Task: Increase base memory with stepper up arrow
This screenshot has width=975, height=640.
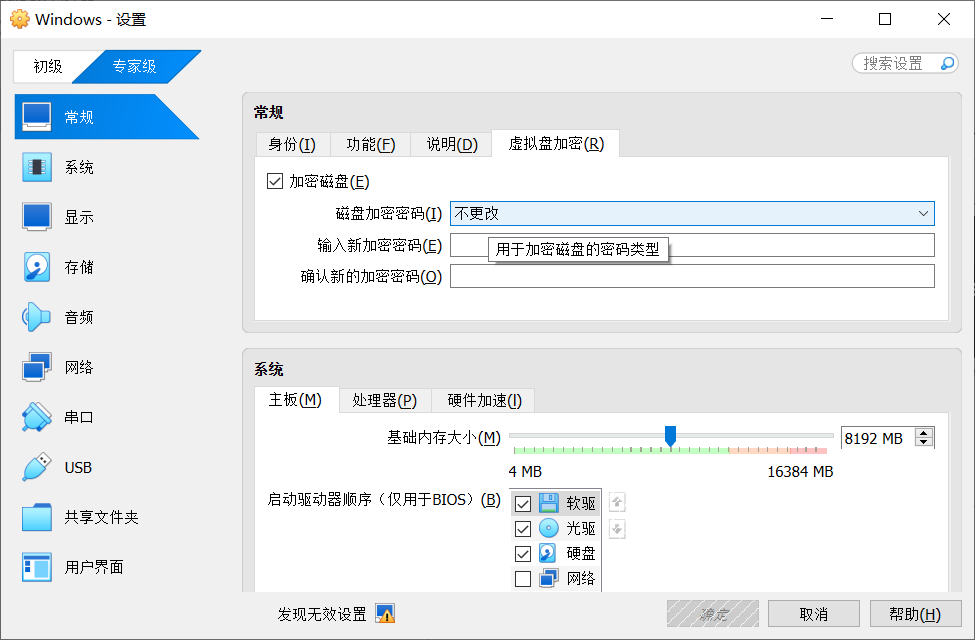Action: coord(924,433)
